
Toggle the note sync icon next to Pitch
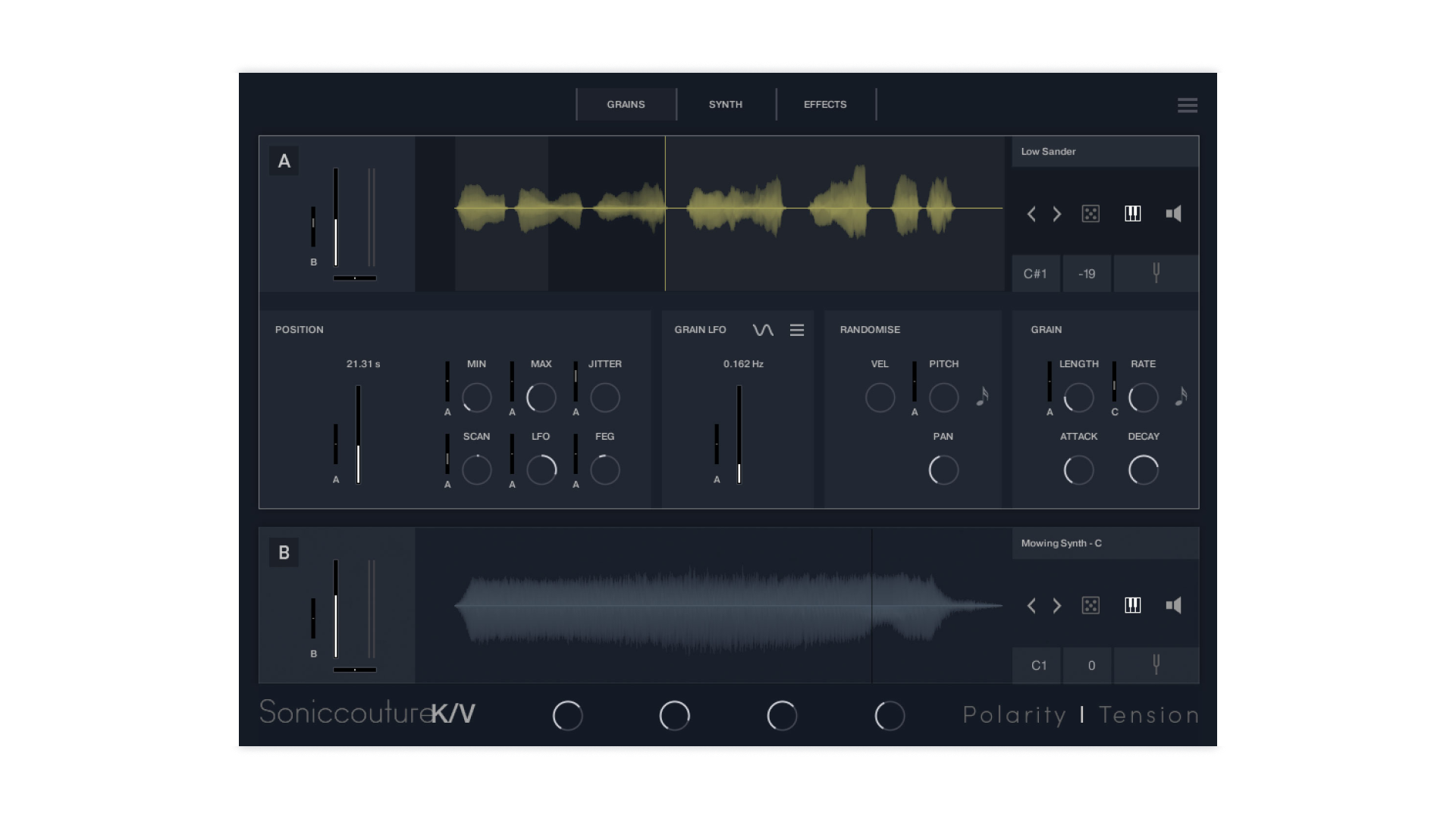click(982, 397)
